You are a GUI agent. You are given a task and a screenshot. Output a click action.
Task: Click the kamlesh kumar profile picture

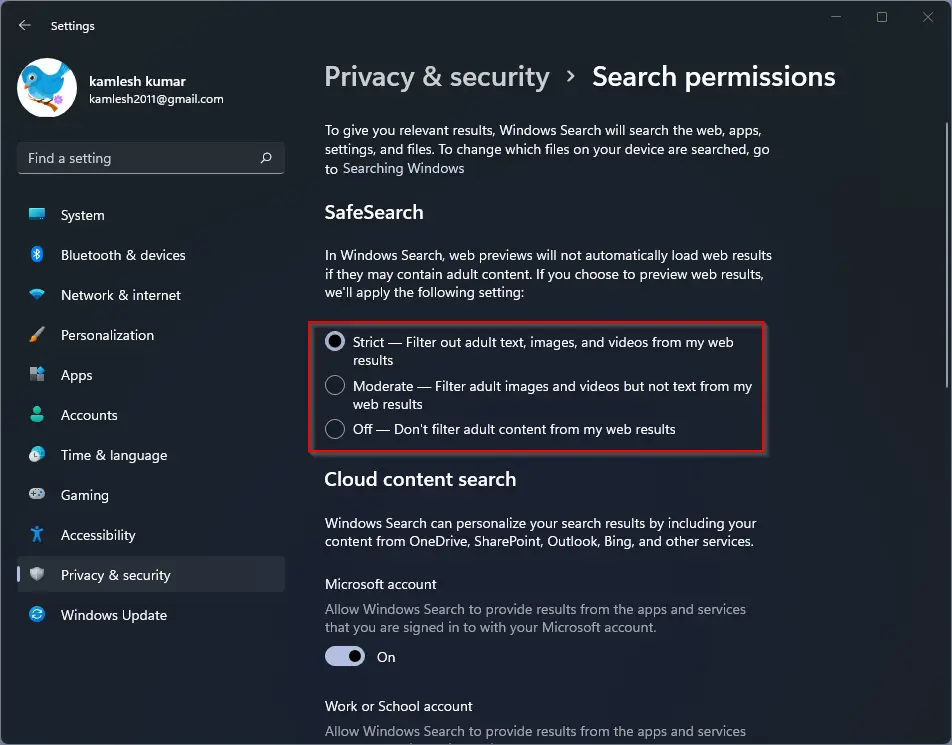47,87
